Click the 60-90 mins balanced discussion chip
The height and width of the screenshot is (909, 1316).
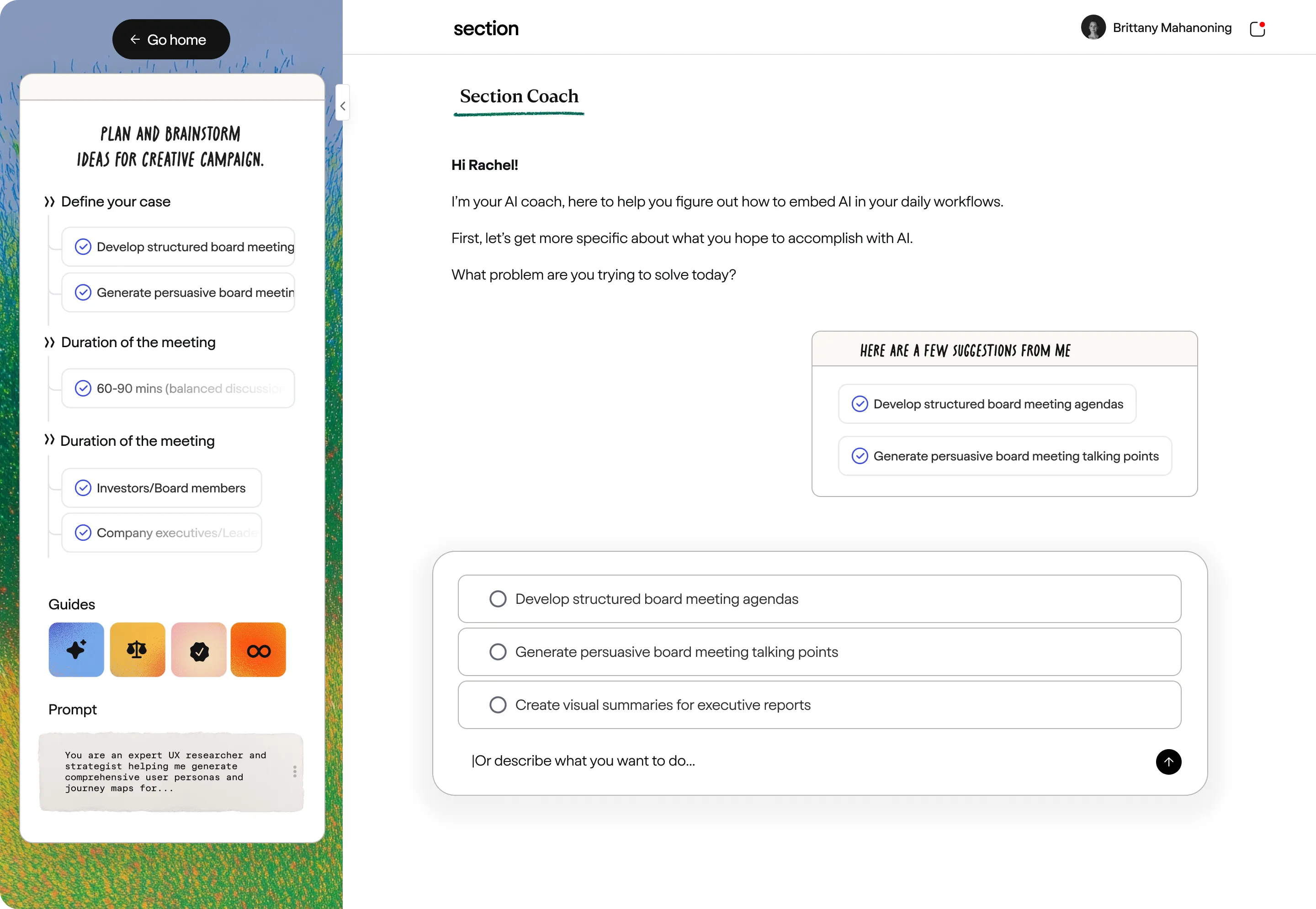tap(178, 388)
